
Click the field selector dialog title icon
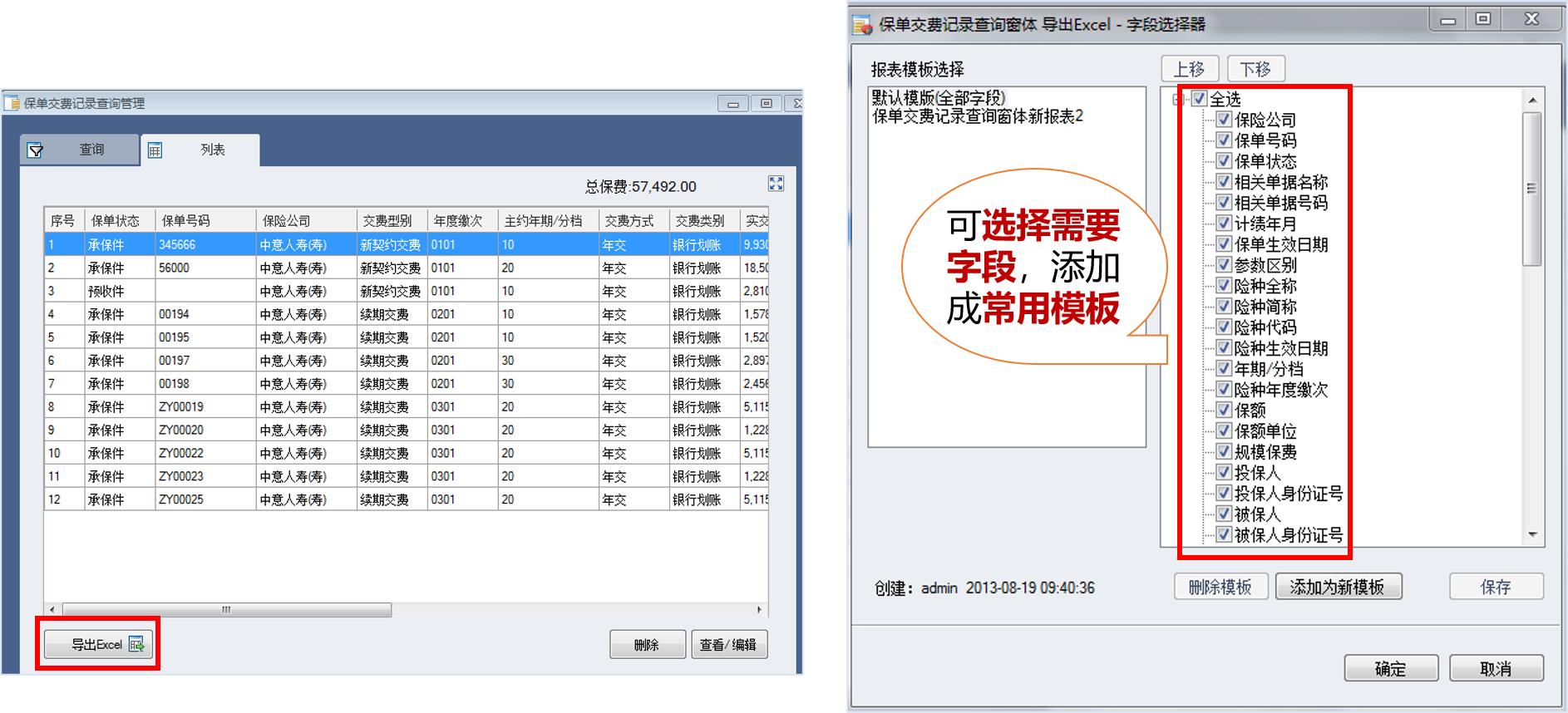coord(863,25)
